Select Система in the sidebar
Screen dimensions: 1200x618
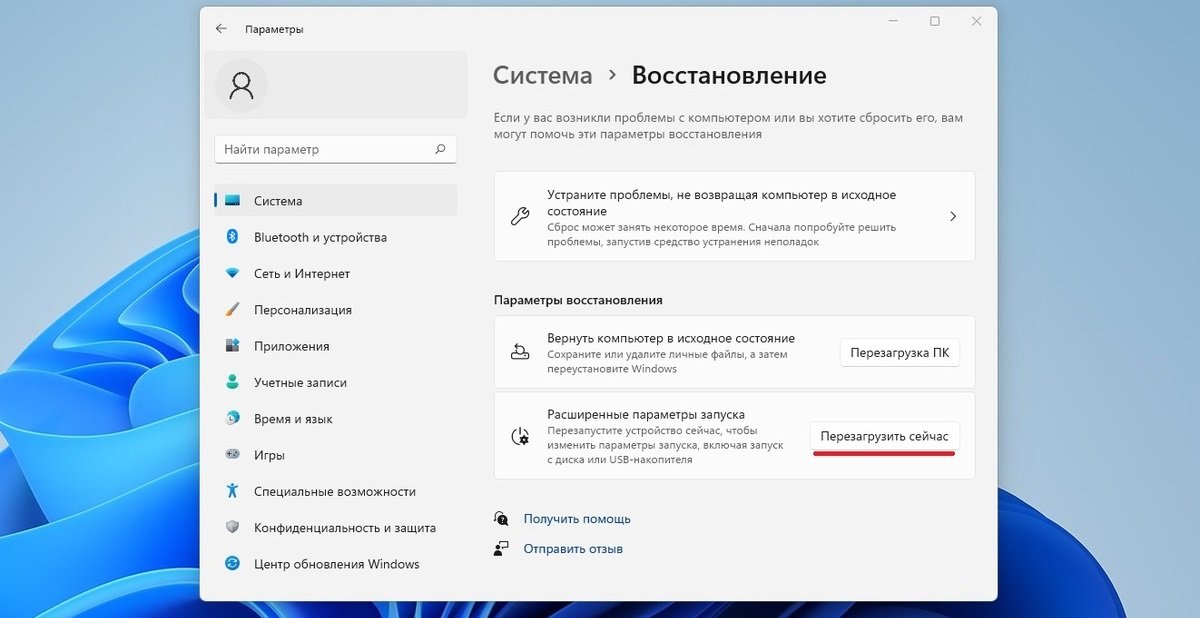pos(335,201)
